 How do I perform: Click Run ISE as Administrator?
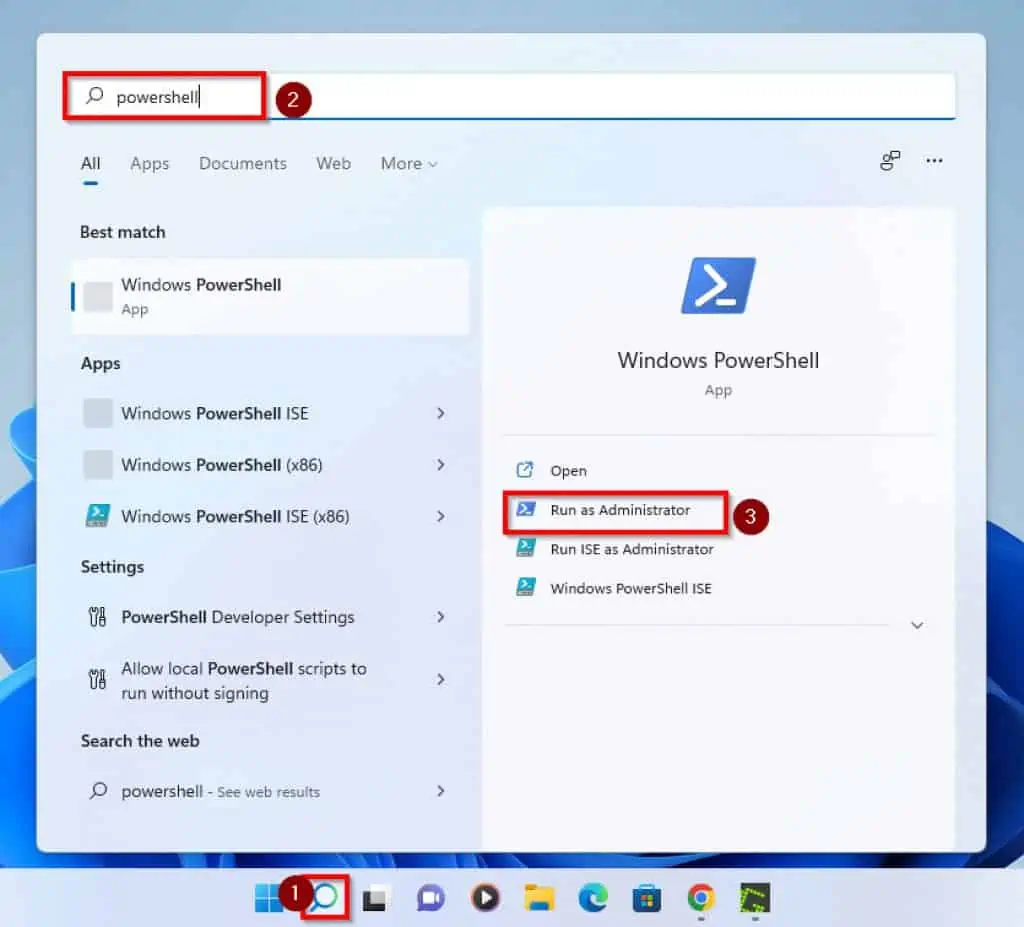631,549
